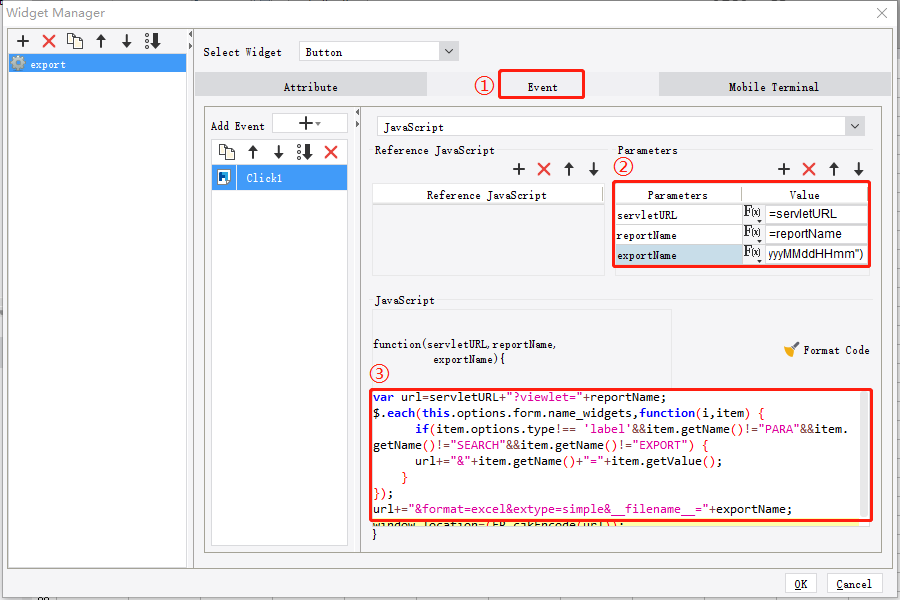Add a parameter with the Parameters plus icon
This screenshot has height=600, width=900.
pos(786,169)
